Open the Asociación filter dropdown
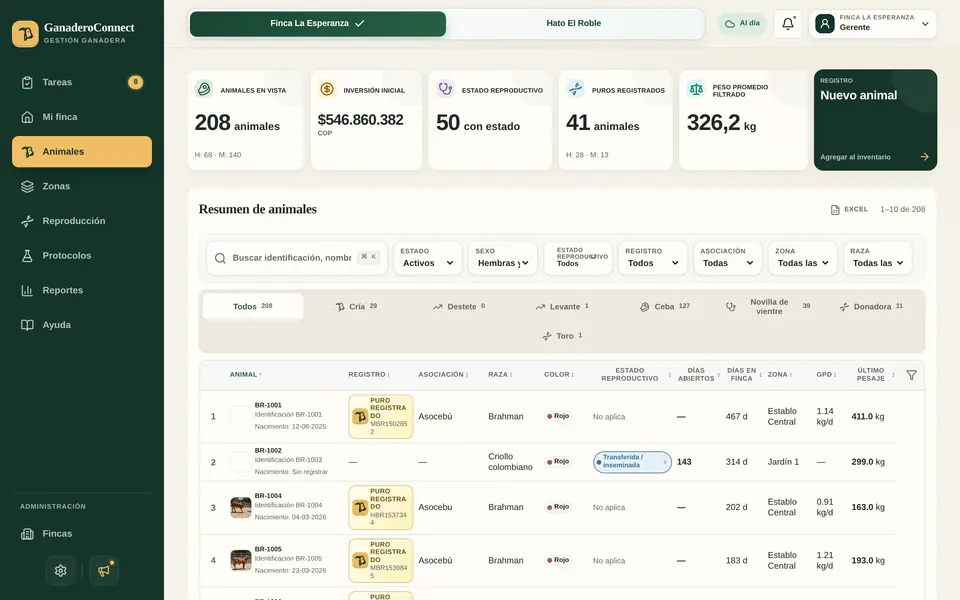 point(727,258)
